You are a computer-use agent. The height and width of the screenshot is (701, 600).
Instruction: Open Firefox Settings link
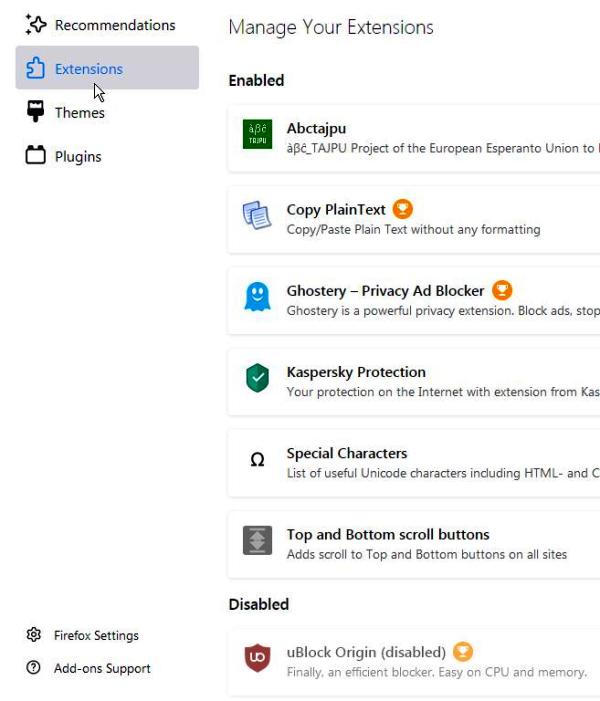(96, 635)
